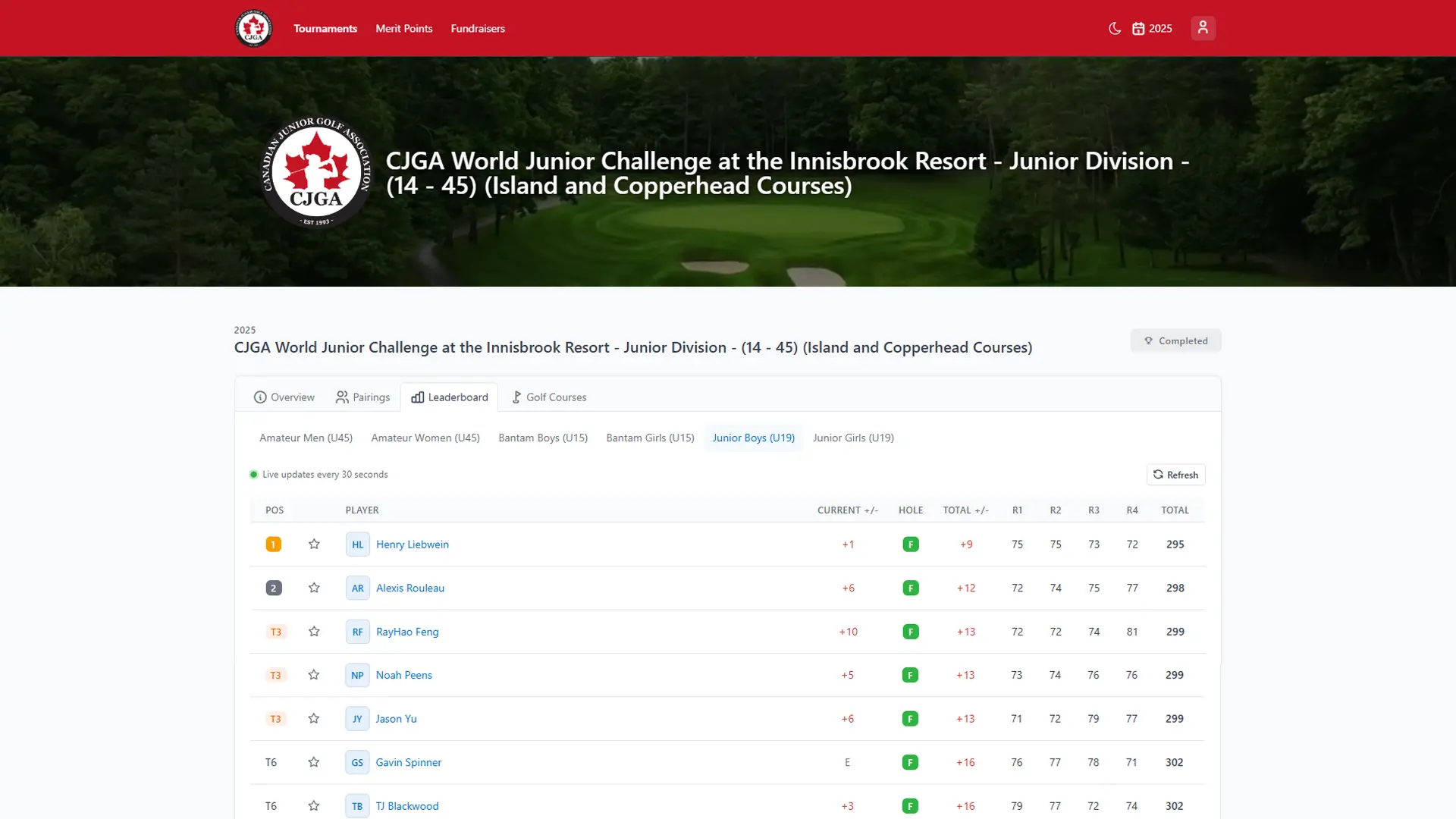Open Alexis Rouleau's player page
Image resolution: width=1456 pixels, height=819 pixels.
pos(410,588)
